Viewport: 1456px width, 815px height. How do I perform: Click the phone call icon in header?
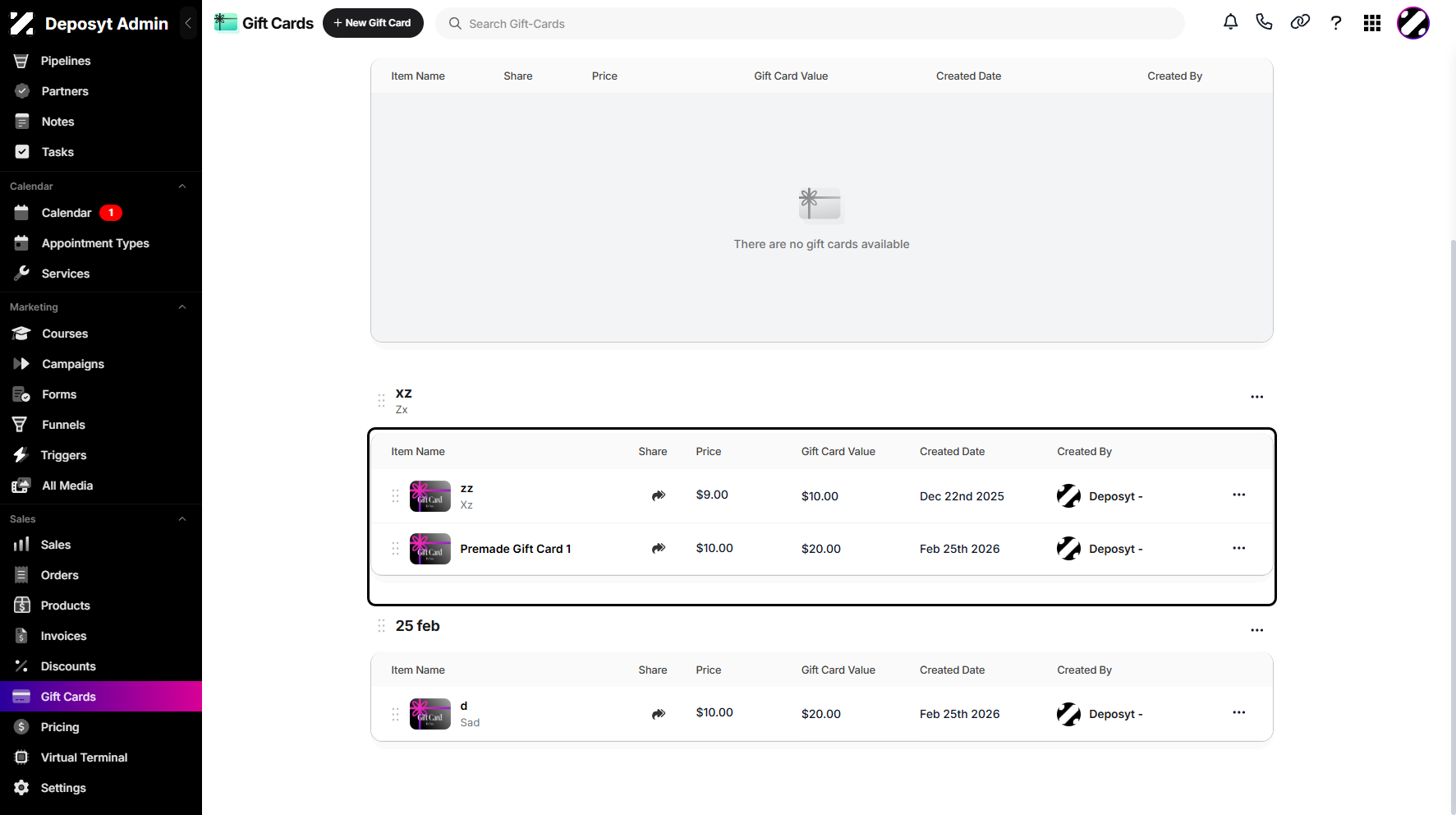click(1265, 22)
